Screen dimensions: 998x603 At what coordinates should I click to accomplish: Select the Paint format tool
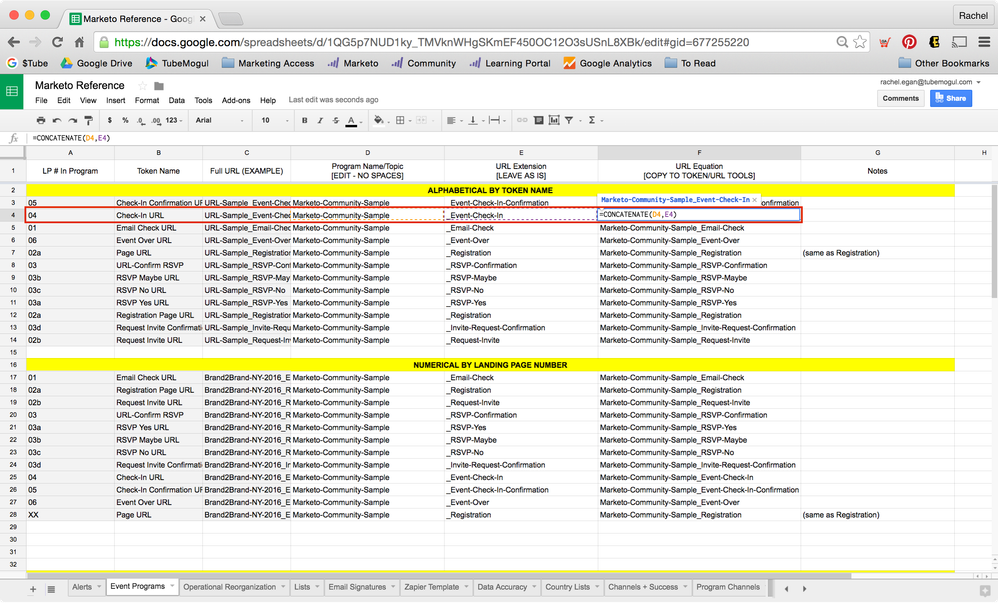point(88,120)
